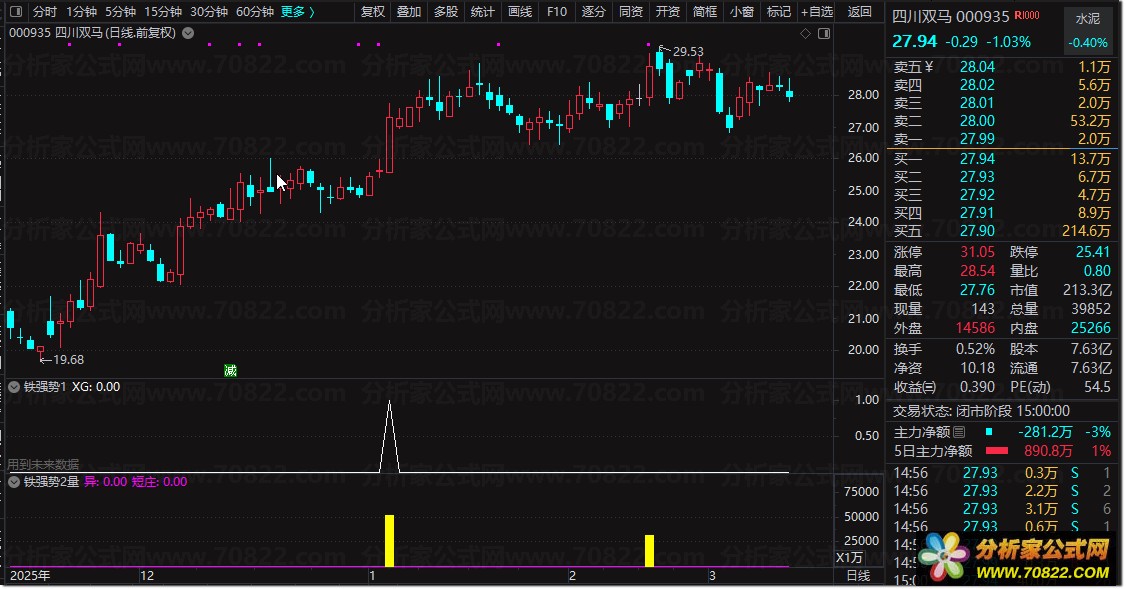This screenshot has height=589, width=1126.
Task: Click the ¥ icon beside 卖五
Action: (x=929, y=67)
